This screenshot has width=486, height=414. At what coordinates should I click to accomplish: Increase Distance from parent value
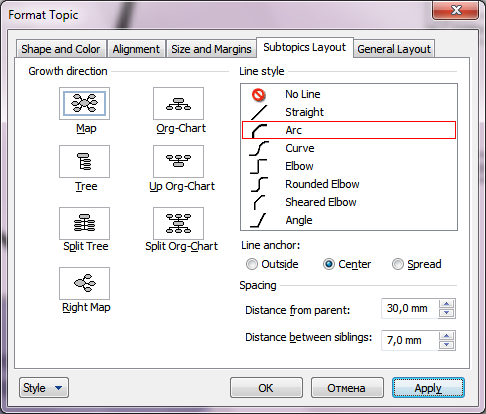(x=446, y=304)
